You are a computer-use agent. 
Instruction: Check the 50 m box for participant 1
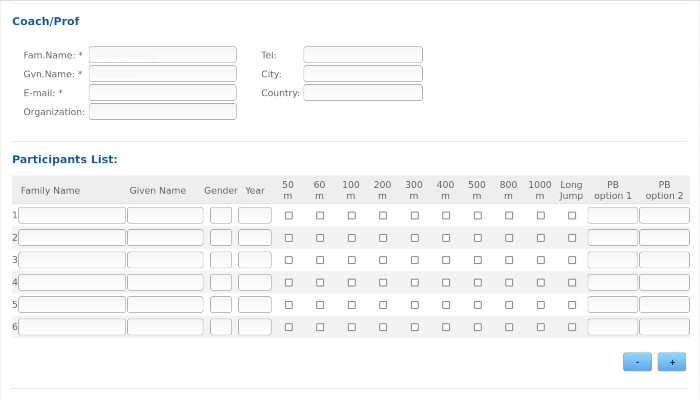289,215
